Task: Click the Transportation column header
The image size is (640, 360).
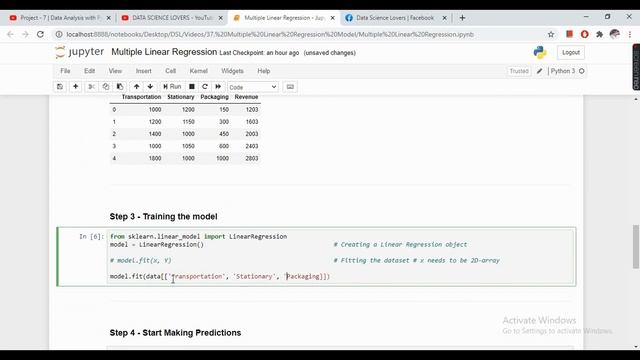Action: [x=141, y=97]
